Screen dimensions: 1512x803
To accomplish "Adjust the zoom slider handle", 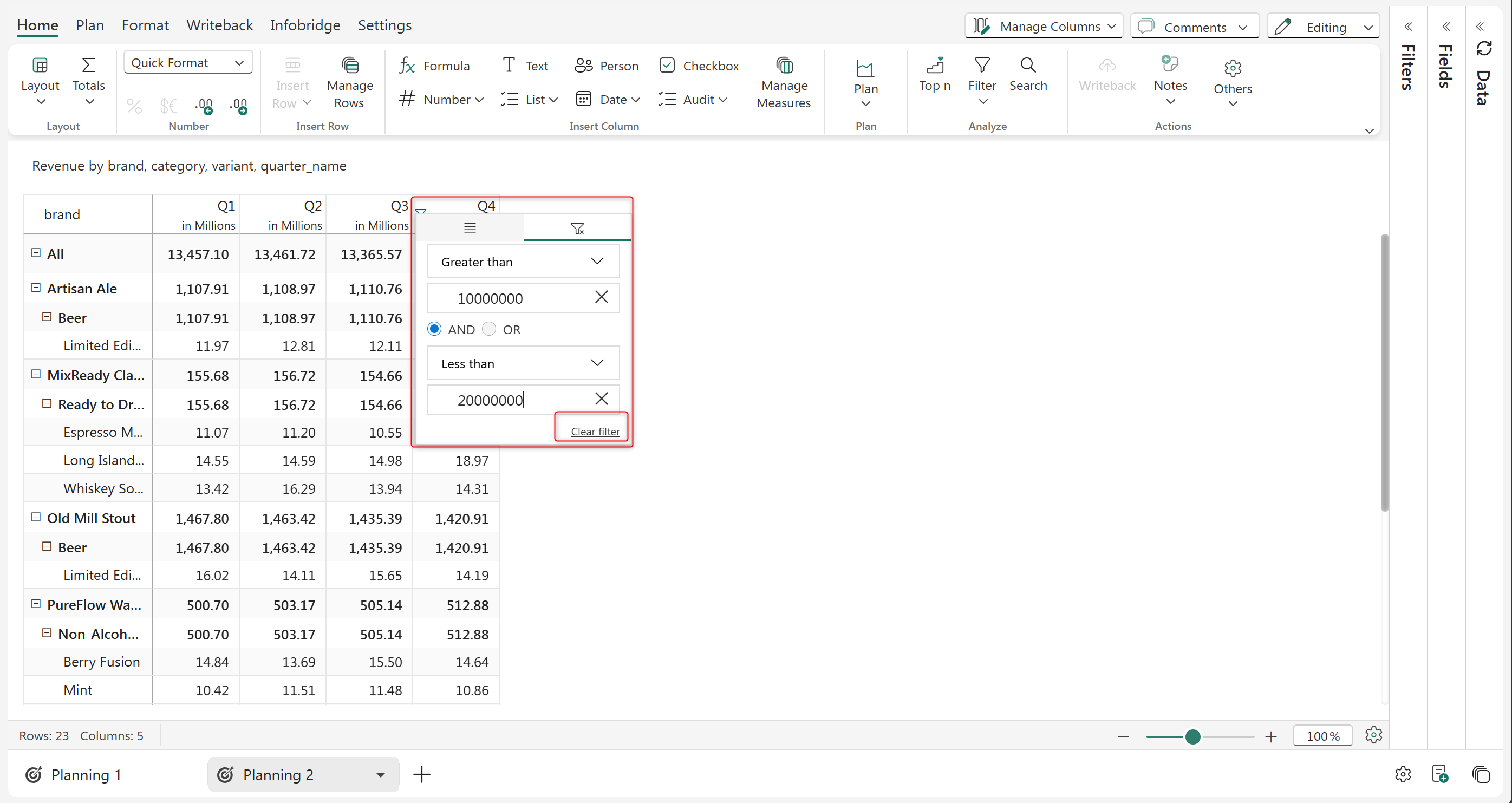I will pyautogui.click(x=1192, y=737).
